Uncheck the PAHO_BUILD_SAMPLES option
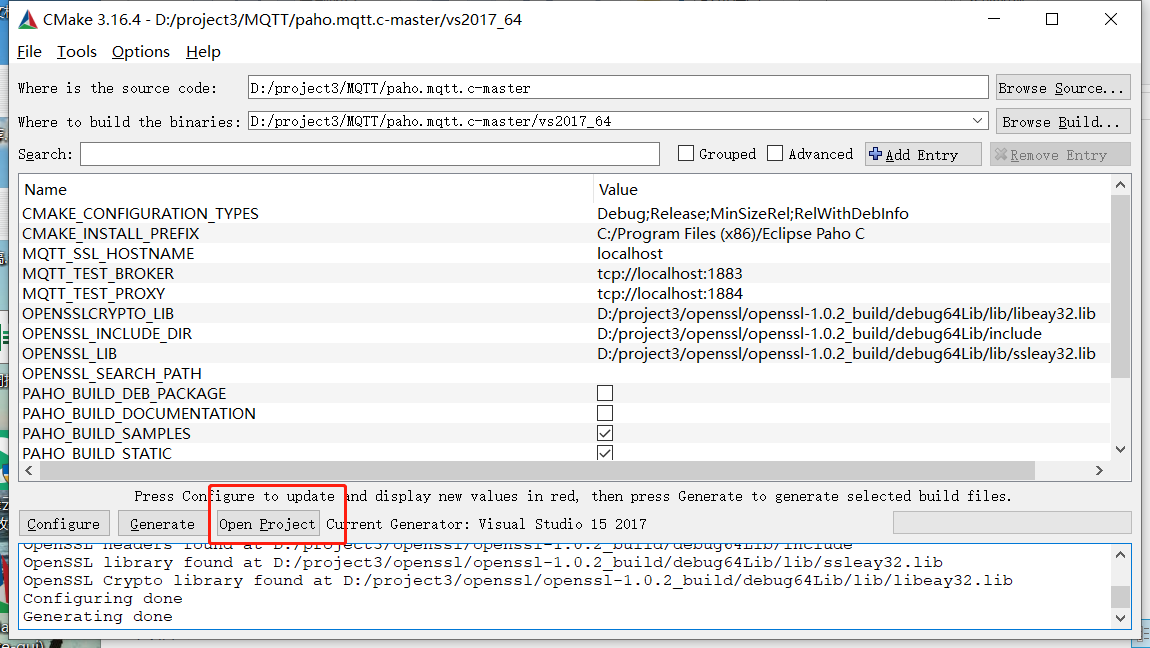1150x648 pixels. (x=605, y=433)
